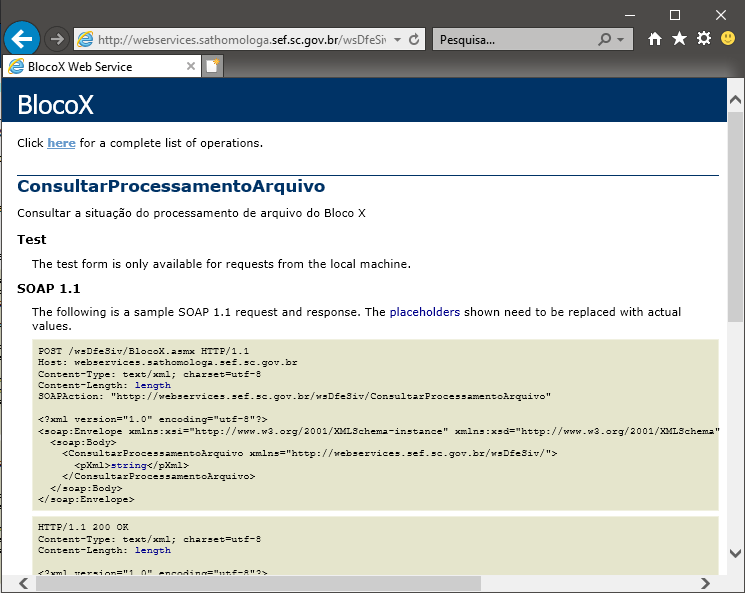Click 'Consultar a situação do processamento' description
Screen dimensions: 745x593
pos(191,213)
